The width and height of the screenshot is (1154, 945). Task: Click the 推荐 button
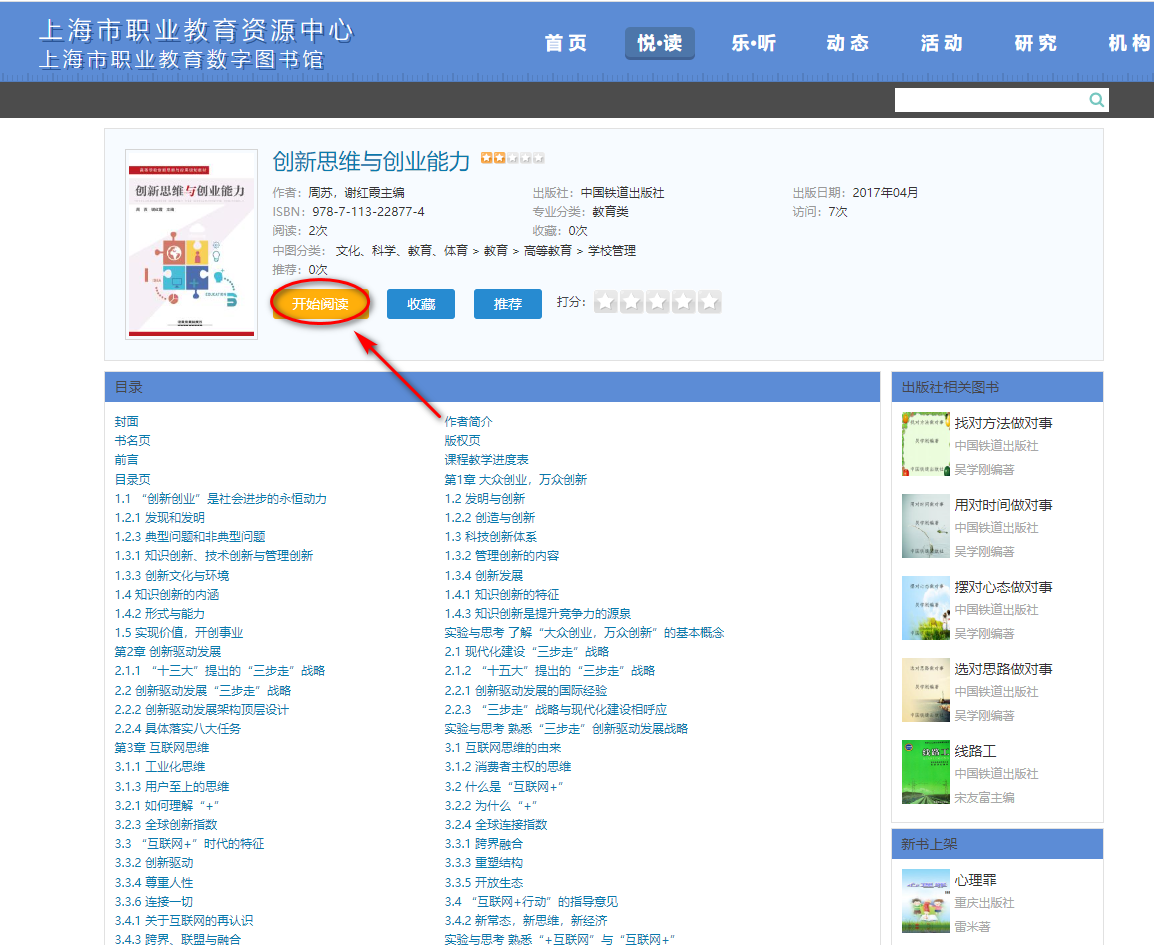point(508,304)
